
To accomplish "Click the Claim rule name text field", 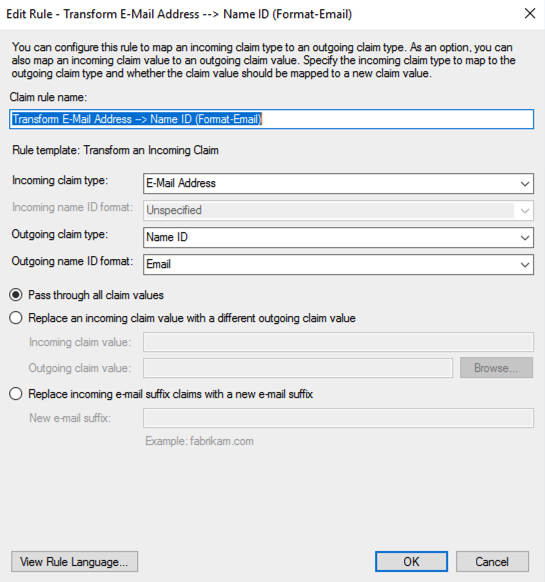I will click(271, 119).
